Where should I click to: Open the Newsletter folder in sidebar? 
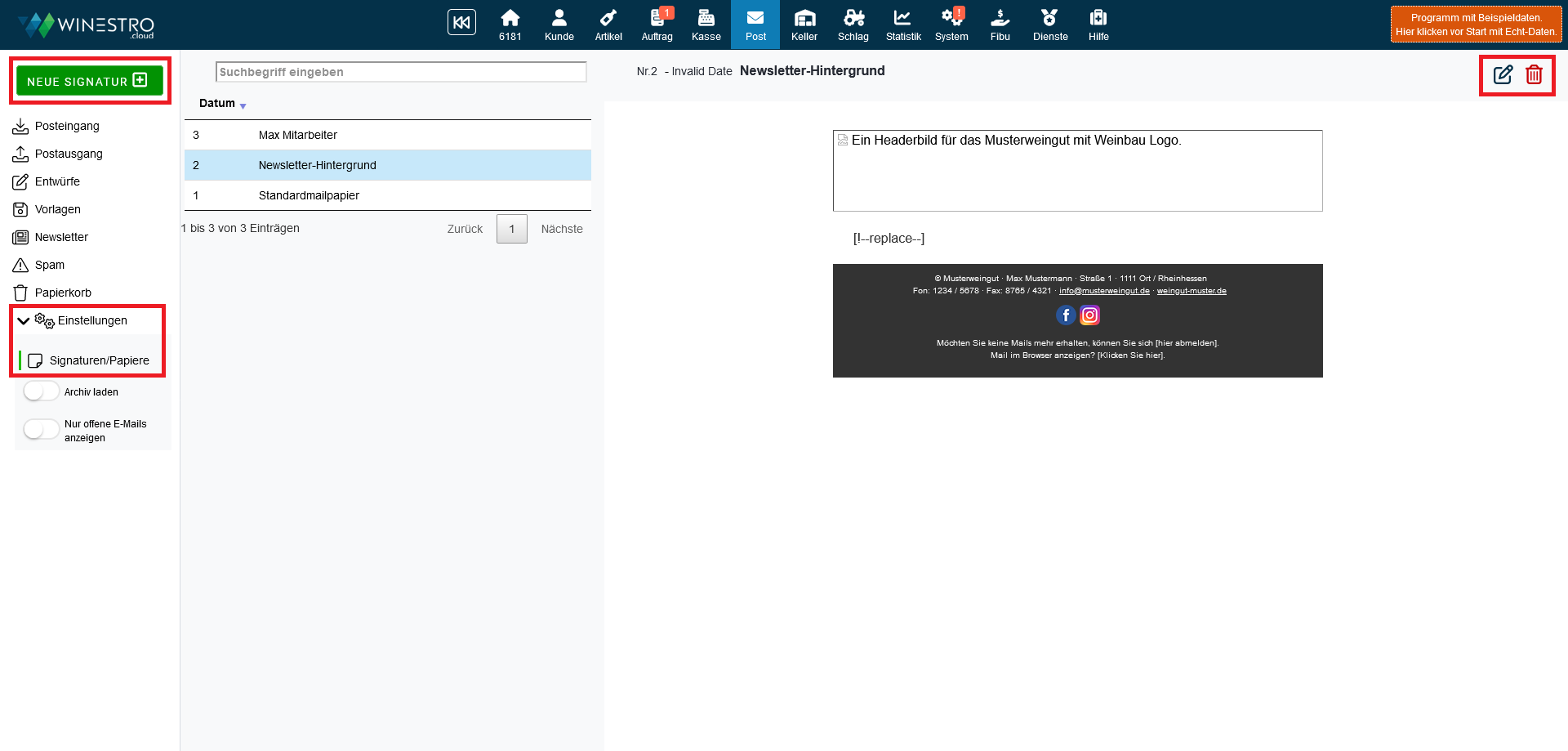coord(61,237)
